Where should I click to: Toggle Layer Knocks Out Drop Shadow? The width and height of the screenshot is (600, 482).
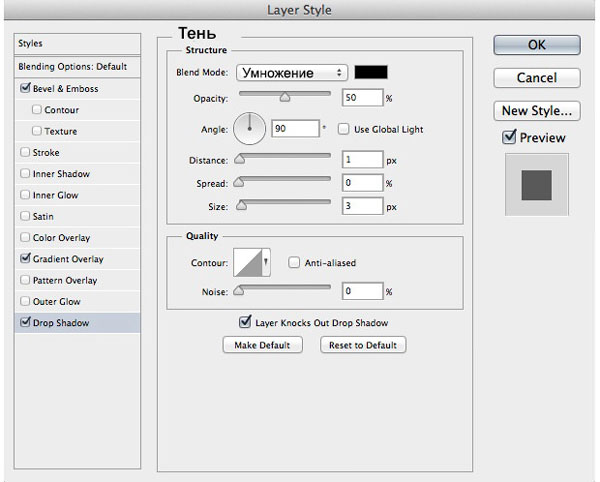(x=245, y=322)
